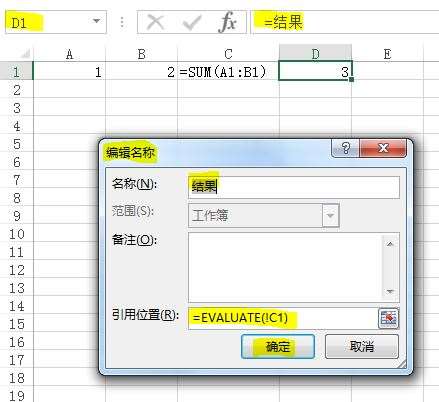Select row 3 header
The image size is (439, 402).
coord(17,108)
